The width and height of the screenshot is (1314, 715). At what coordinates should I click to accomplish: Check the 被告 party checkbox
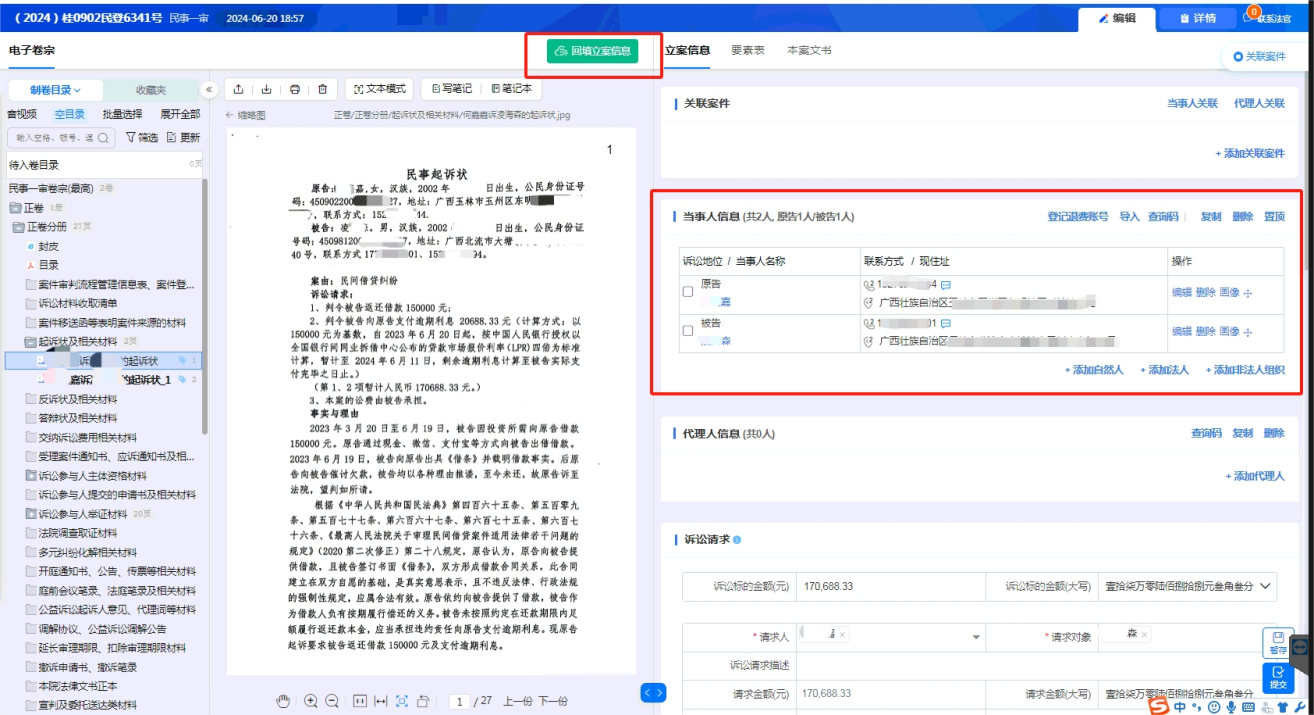click(687, 330)
